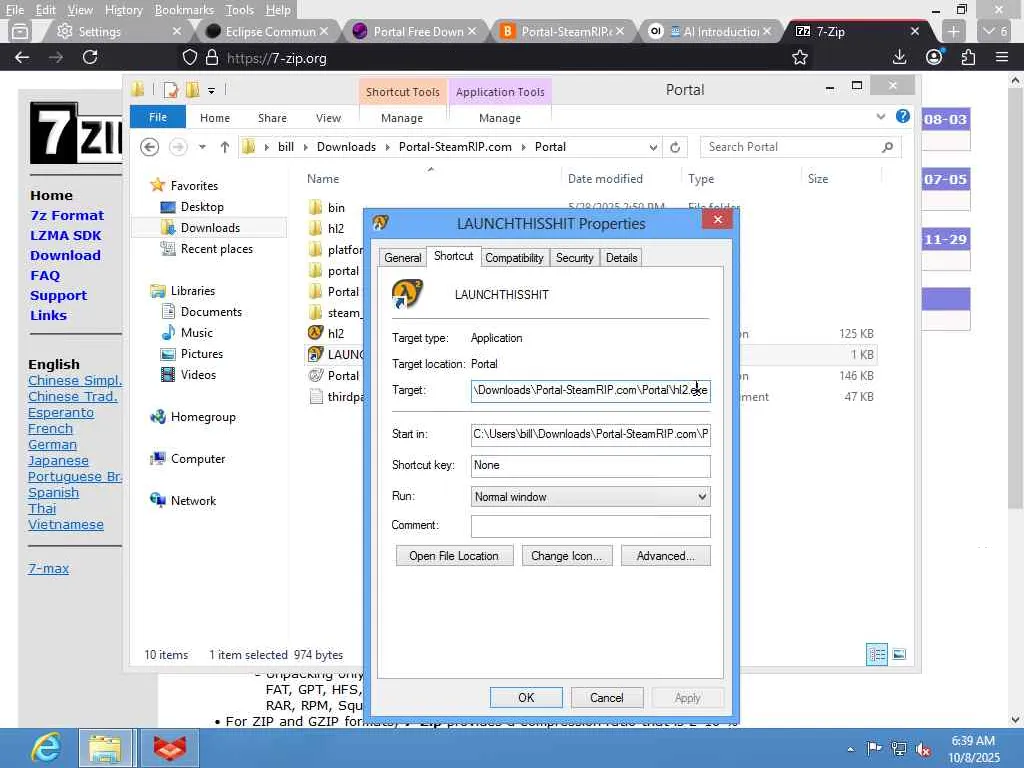The height and width of the screenshot is (768, 1024).
Task: Click the Shortcut key field
Action: (x=590, y=466)
